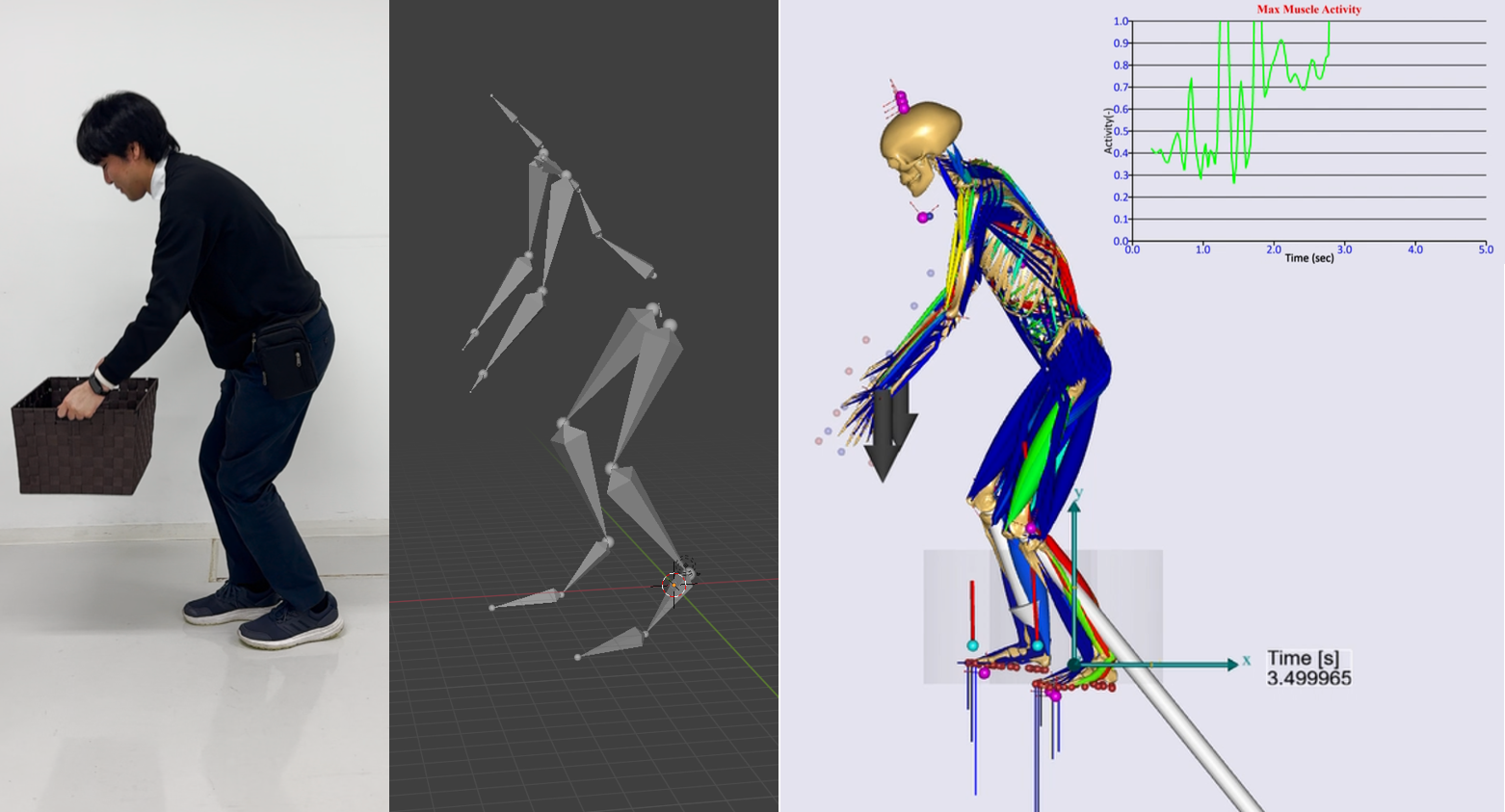Select the Time [s] label text
The image size is (1505, 812).
[1303, 659]
